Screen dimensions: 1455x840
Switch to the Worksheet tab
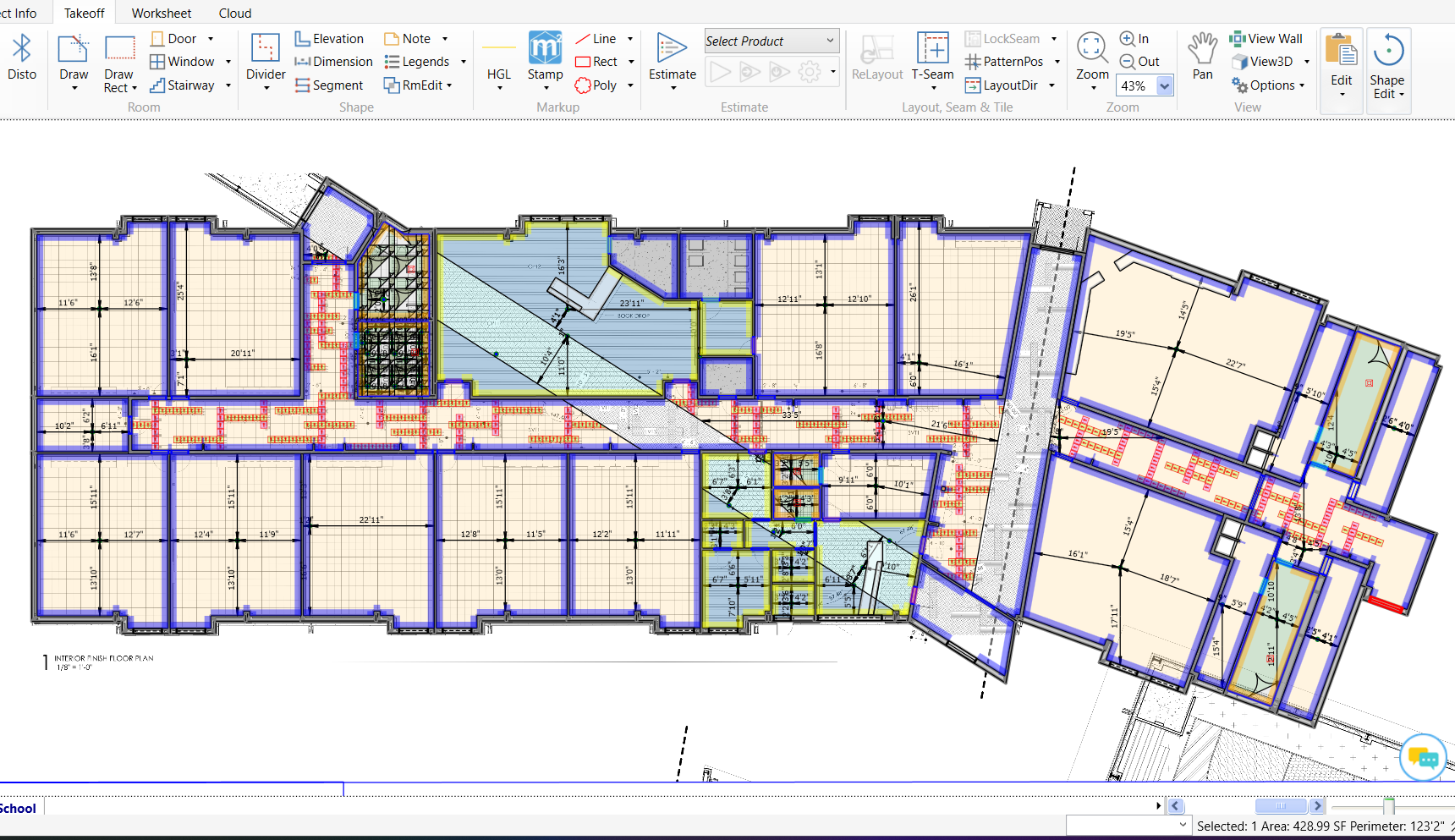[162, 13]
